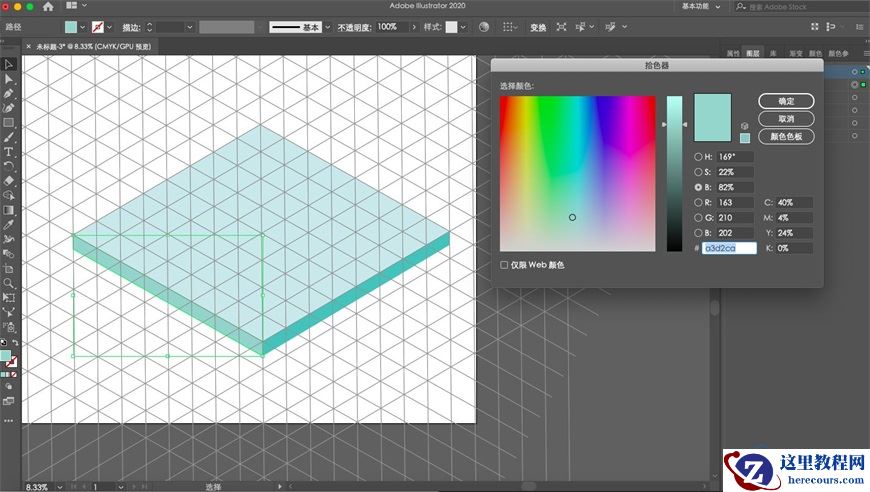Open the fill color dropdown arrow
Screen dimensions: 870x492
pos(82,27)
